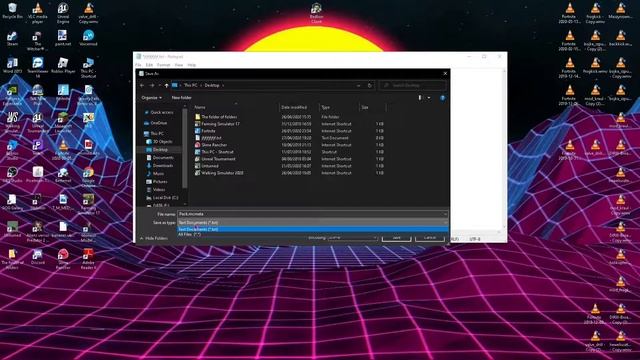
Task: Select Downloads in navigation pane
Action: point(163,166)
